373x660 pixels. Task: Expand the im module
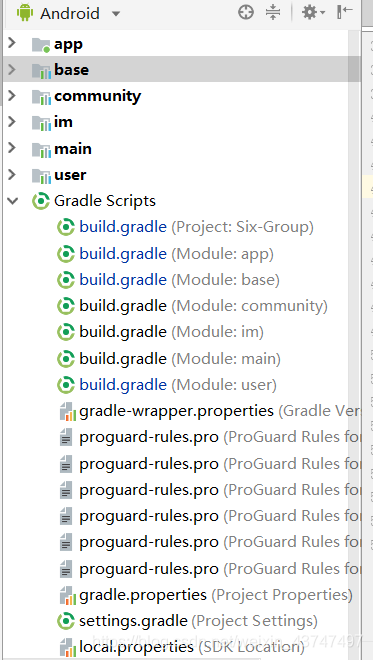pyautogui.click(x=12, y=122)
